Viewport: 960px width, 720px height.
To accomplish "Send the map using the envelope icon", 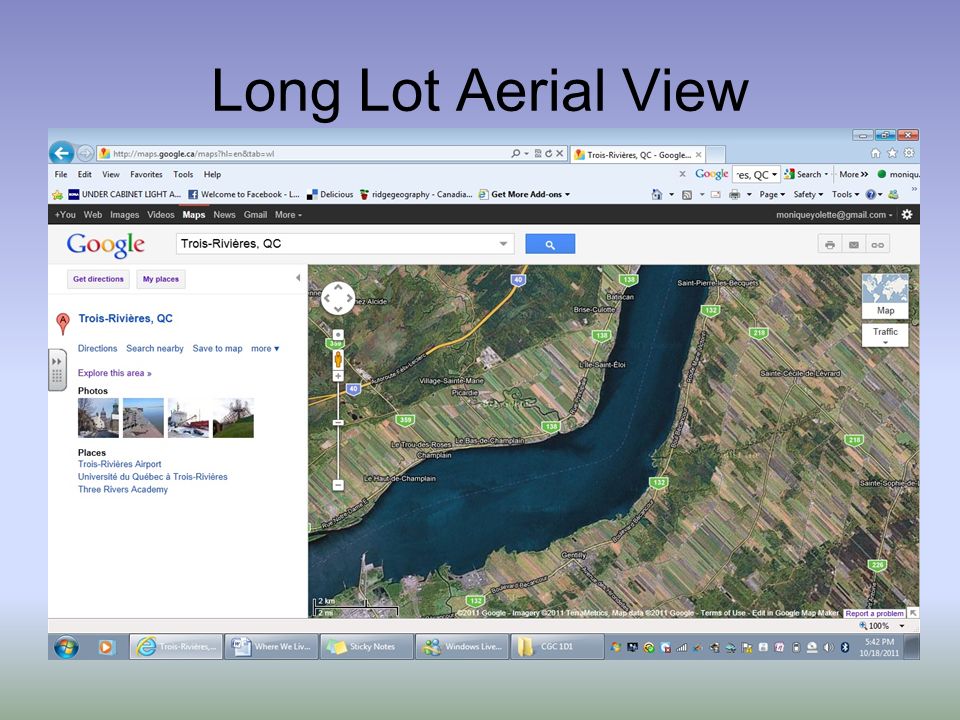I will (853, 245).
